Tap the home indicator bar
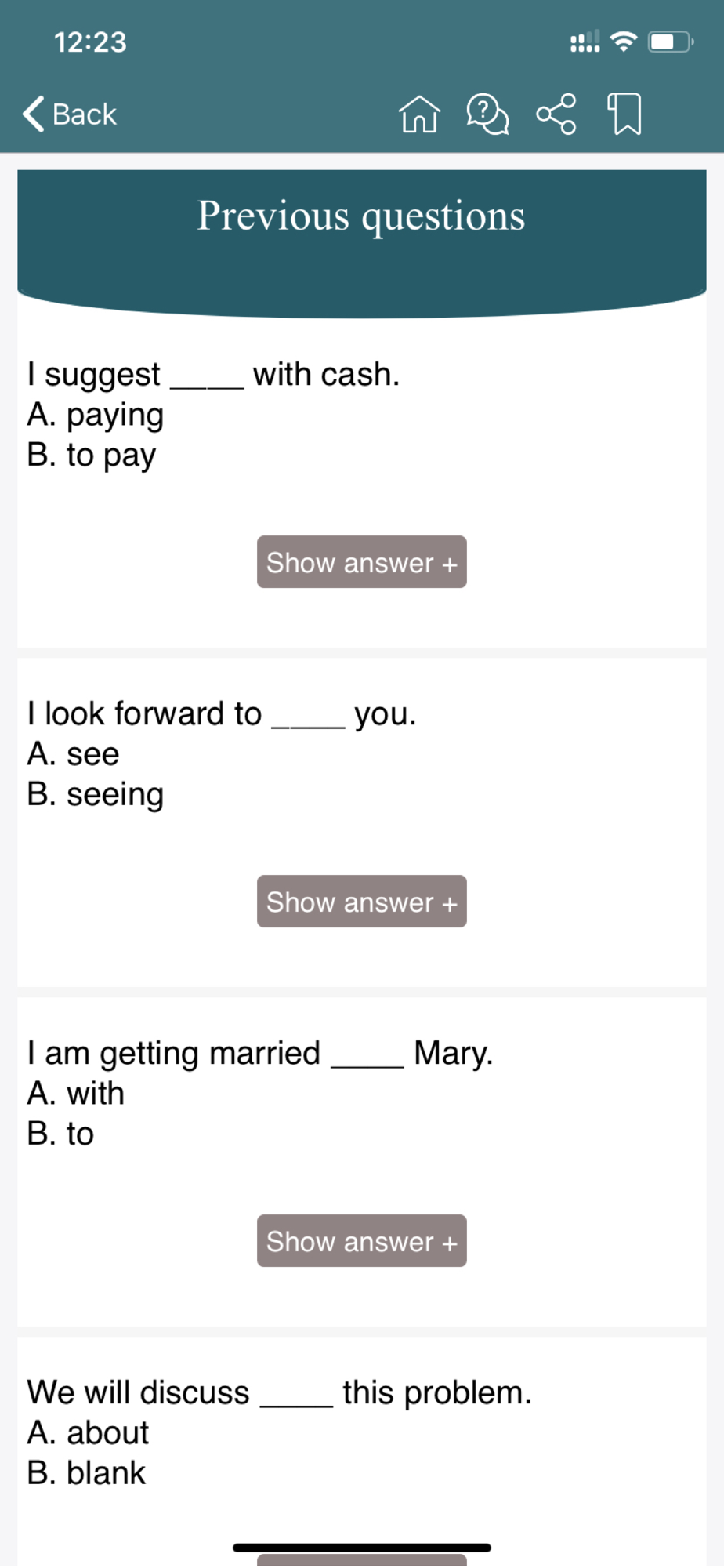724x1568 pixels. pyautogui.click(x=361, y=1548)
